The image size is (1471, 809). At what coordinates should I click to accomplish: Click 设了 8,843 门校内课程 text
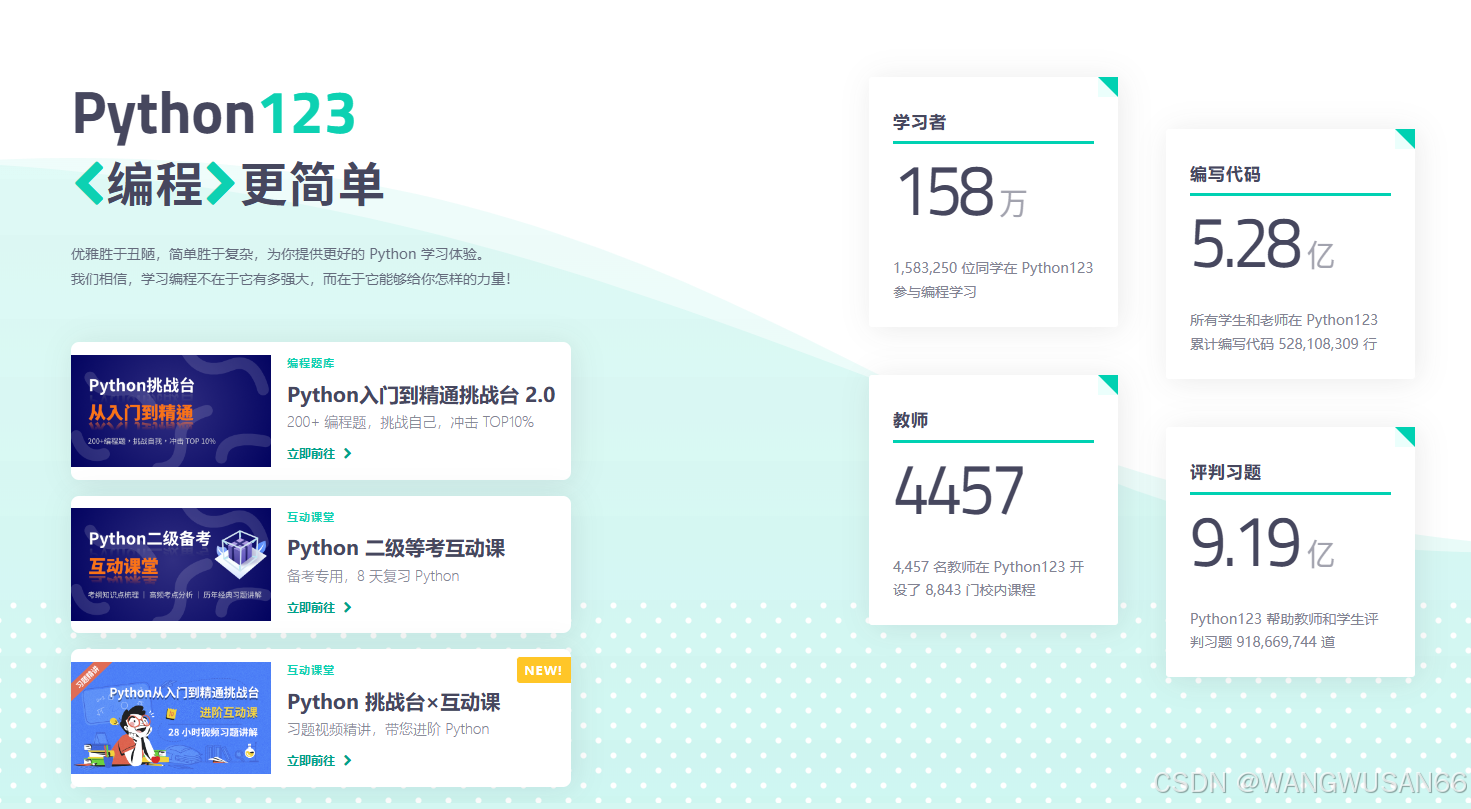[964, 590]
